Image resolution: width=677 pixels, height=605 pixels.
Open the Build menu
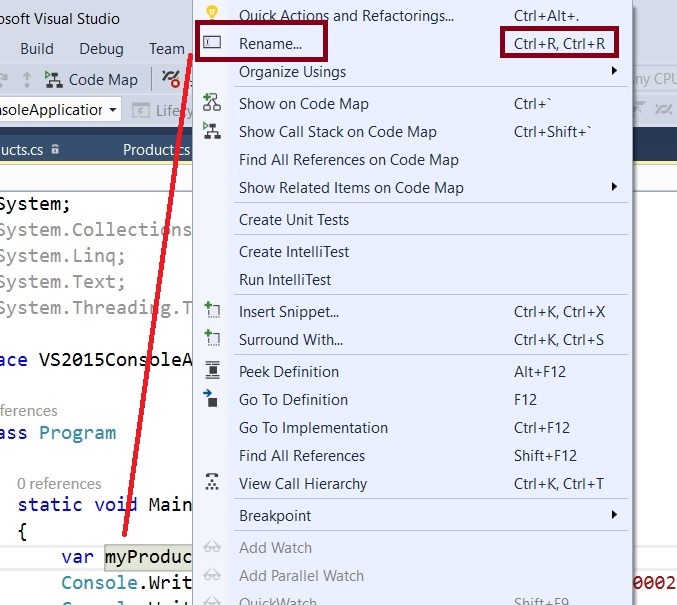tap(37, 49)
